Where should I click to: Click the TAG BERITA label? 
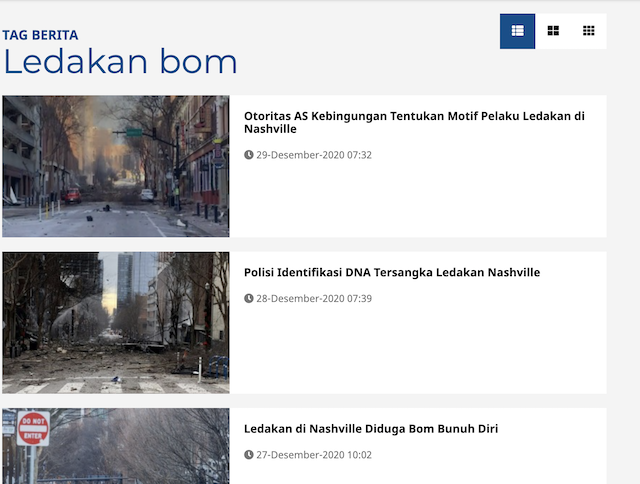(x=40, y=35)
